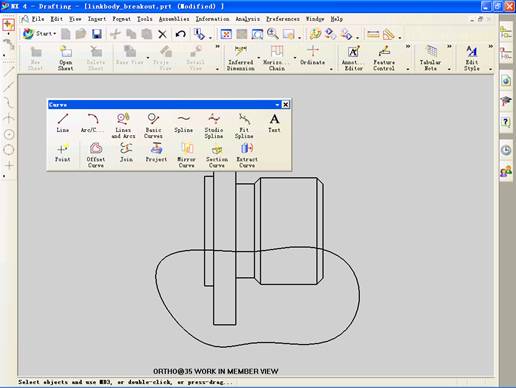Expand the Inferred Dimension dropdown arrow

coord(259,58)
